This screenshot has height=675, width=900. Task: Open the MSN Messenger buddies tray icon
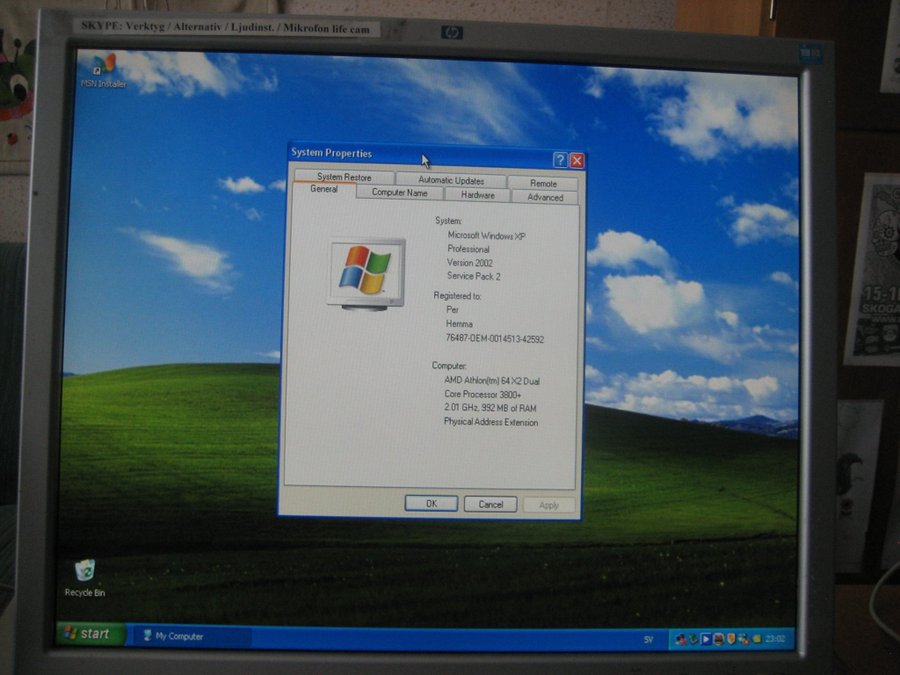click(681, 639)
